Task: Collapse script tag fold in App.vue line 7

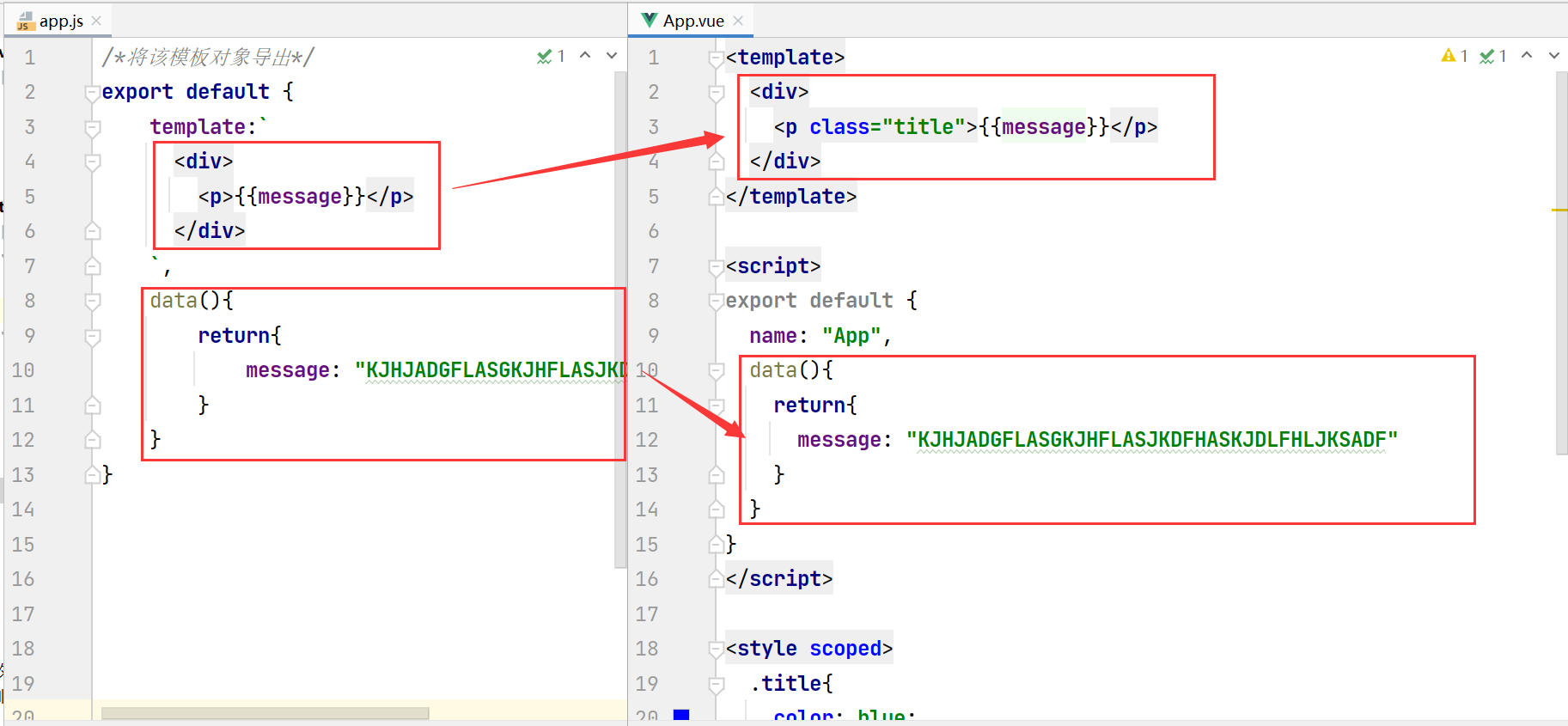Action: 717,267
